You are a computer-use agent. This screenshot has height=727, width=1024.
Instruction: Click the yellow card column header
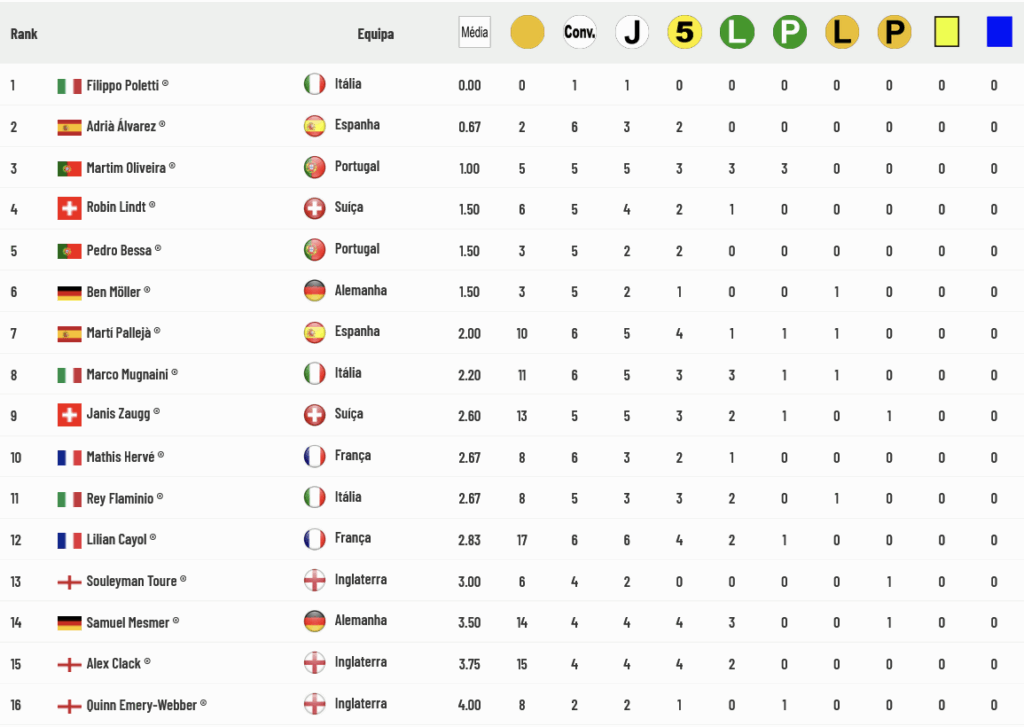(946, 32)
